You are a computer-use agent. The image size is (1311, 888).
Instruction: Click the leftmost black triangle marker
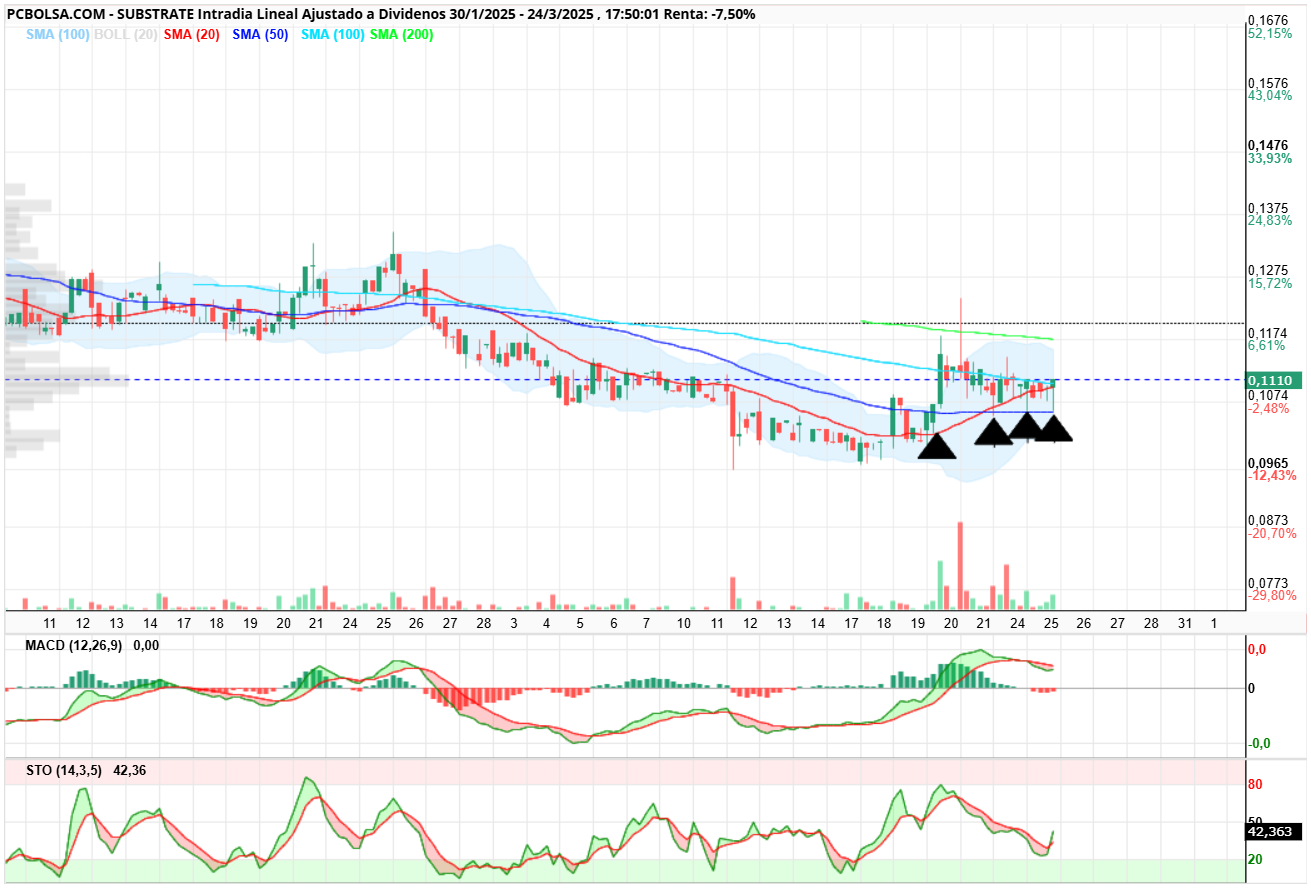tap(937, 446)
